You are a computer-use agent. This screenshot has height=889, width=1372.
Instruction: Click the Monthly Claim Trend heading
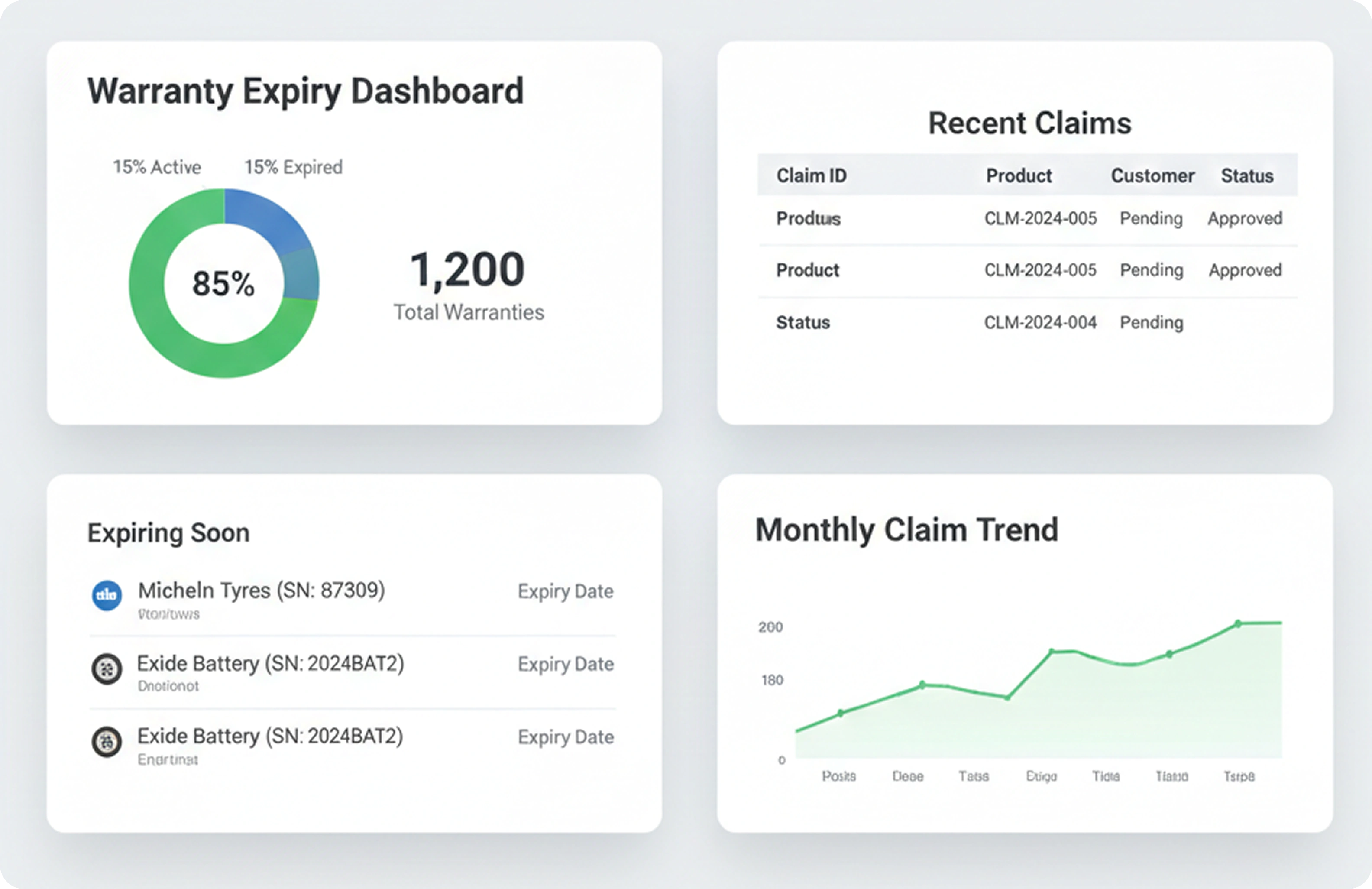click(907, 530)
